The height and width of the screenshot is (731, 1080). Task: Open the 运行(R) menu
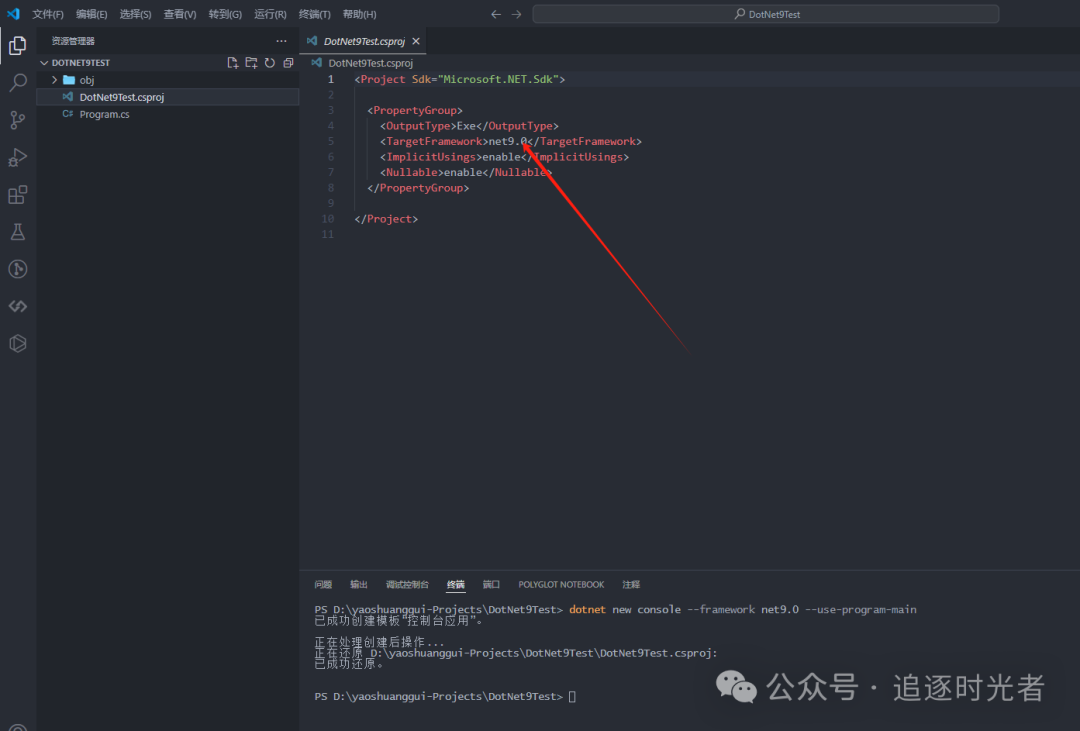coord(270,14)
